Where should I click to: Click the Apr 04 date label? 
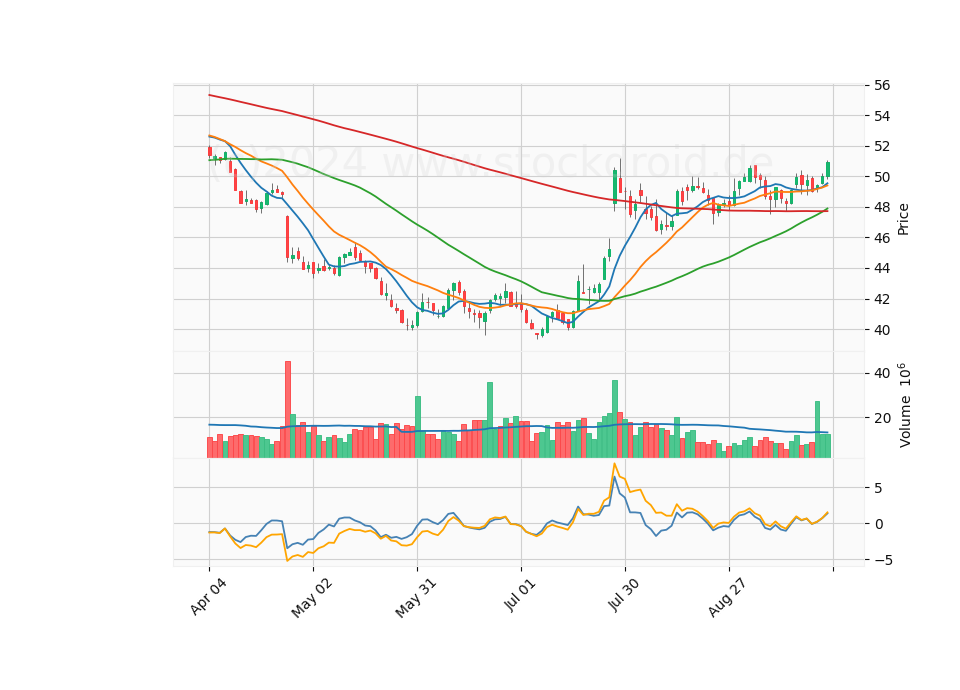pyautogui.click(x=208, y=598)
